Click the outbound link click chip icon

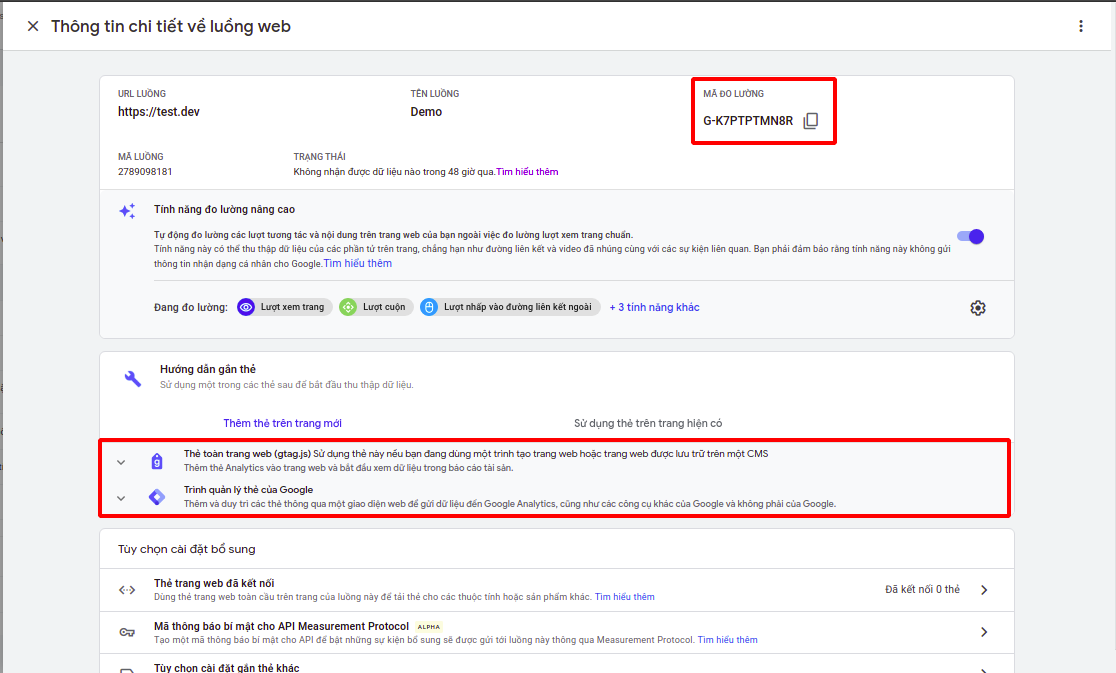point(428,307)
